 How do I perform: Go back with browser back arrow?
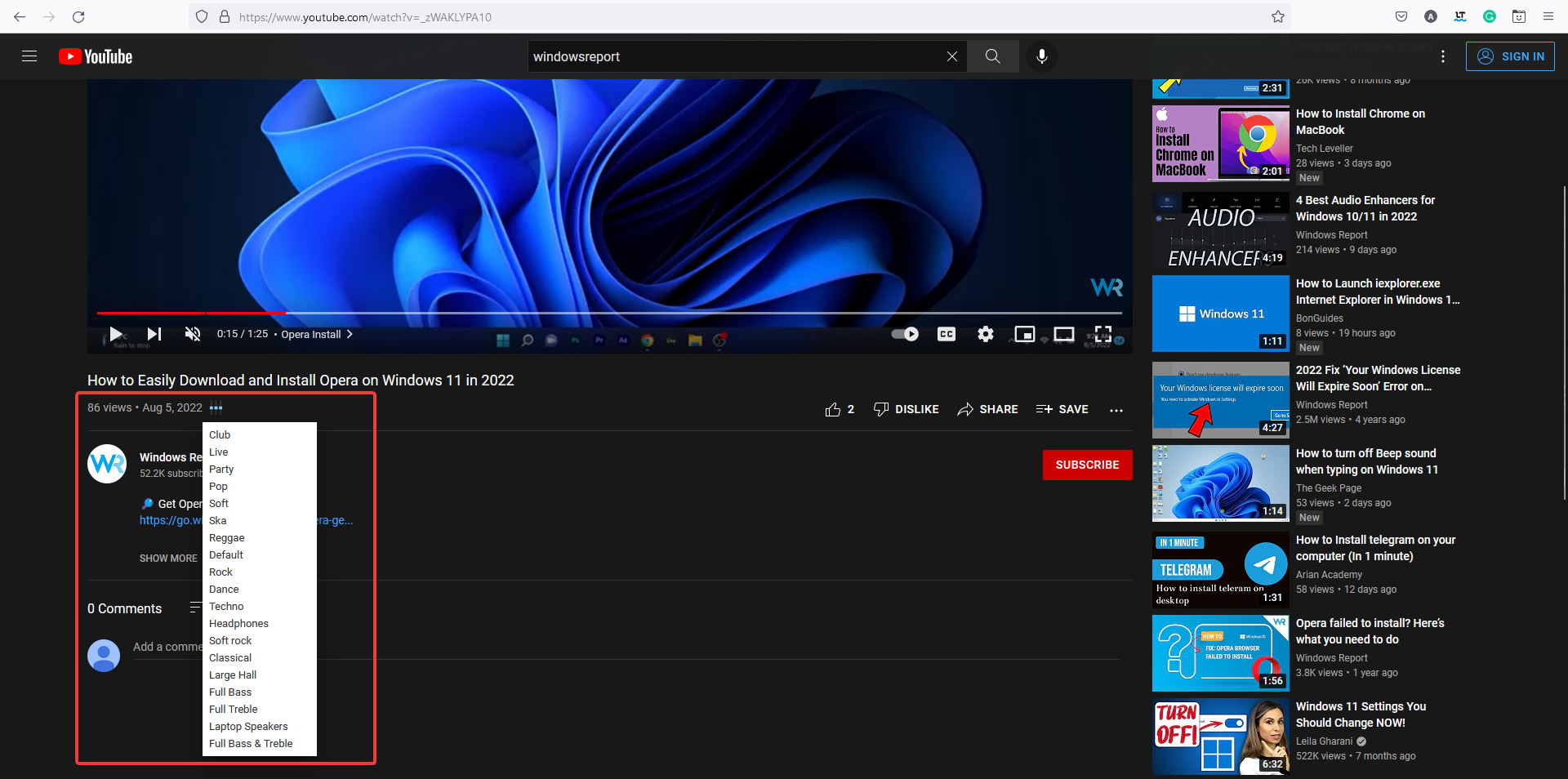click(20, 16)
